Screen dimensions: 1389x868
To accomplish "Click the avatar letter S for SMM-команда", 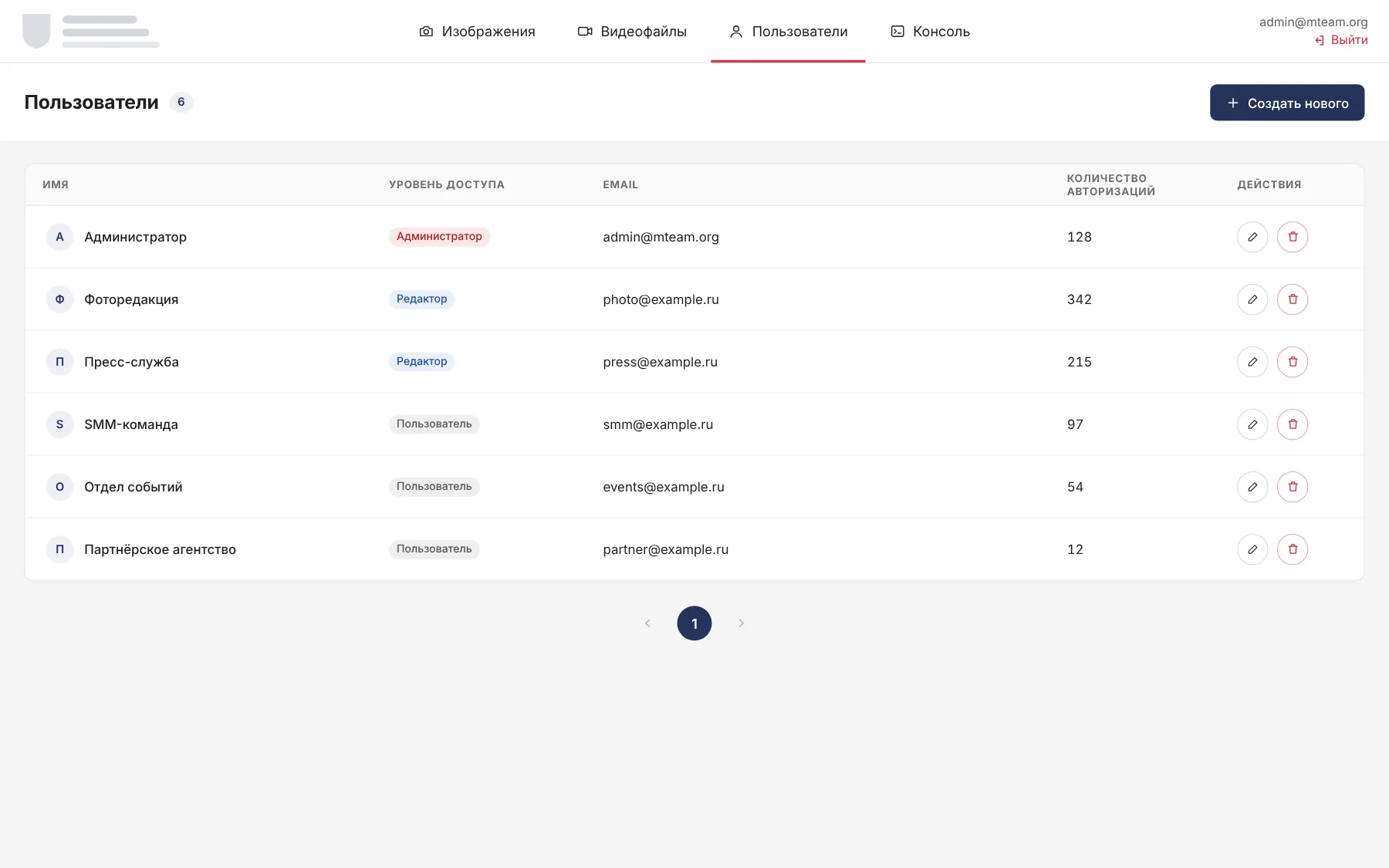I will (x=59, y=424).
